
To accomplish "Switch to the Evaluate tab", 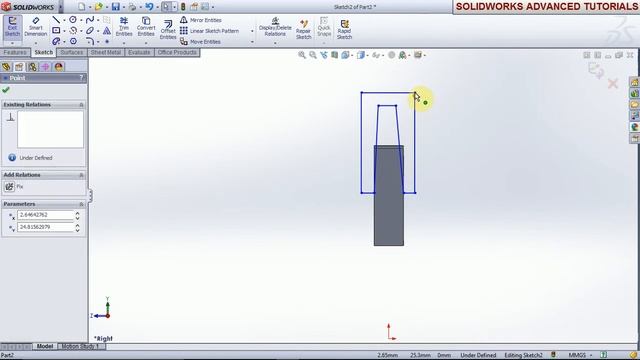I will 139,52.
